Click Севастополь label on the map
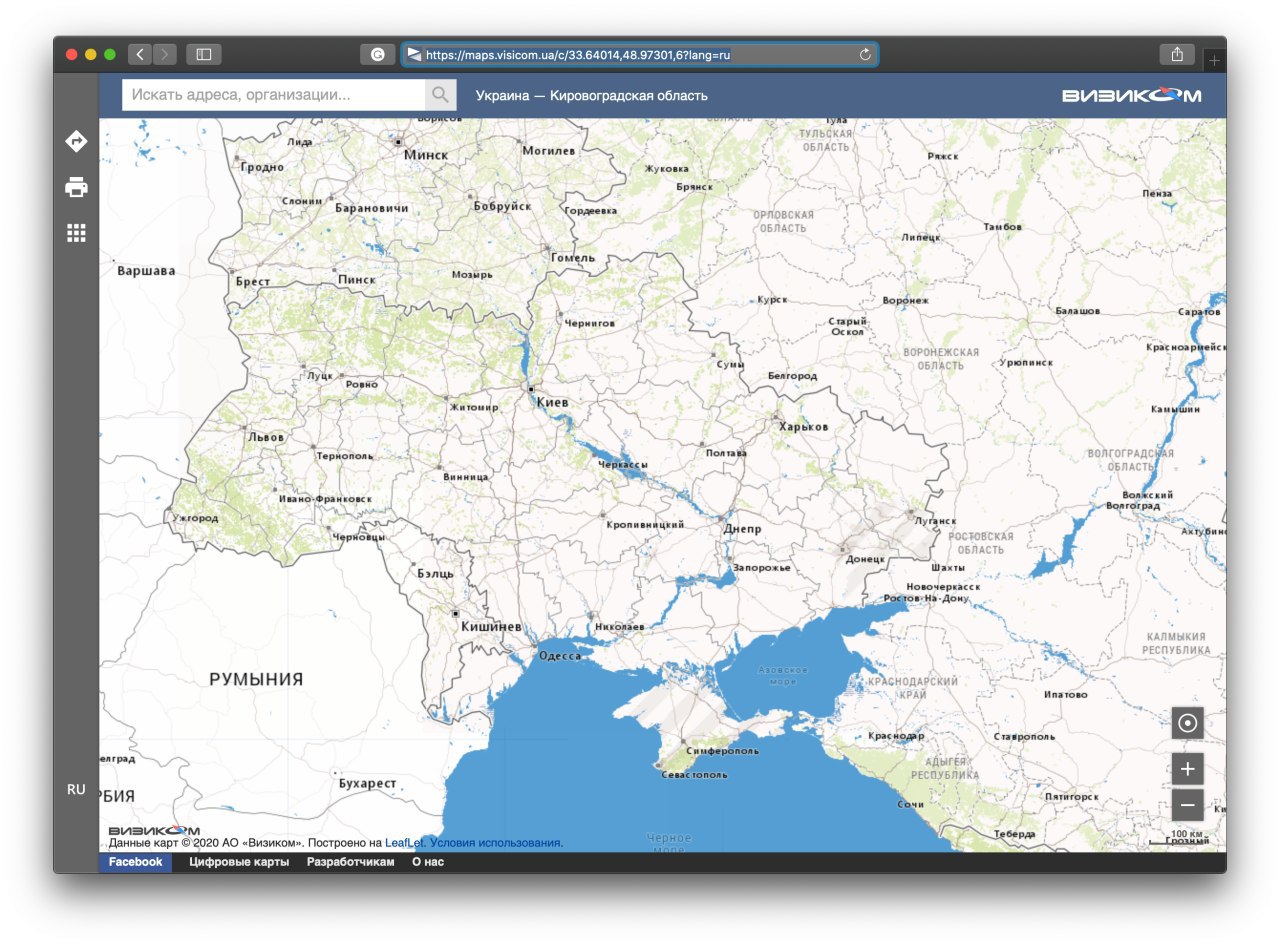Viewport: 1280px width, 944px height. pyautogui.click(x=693, y=775)
